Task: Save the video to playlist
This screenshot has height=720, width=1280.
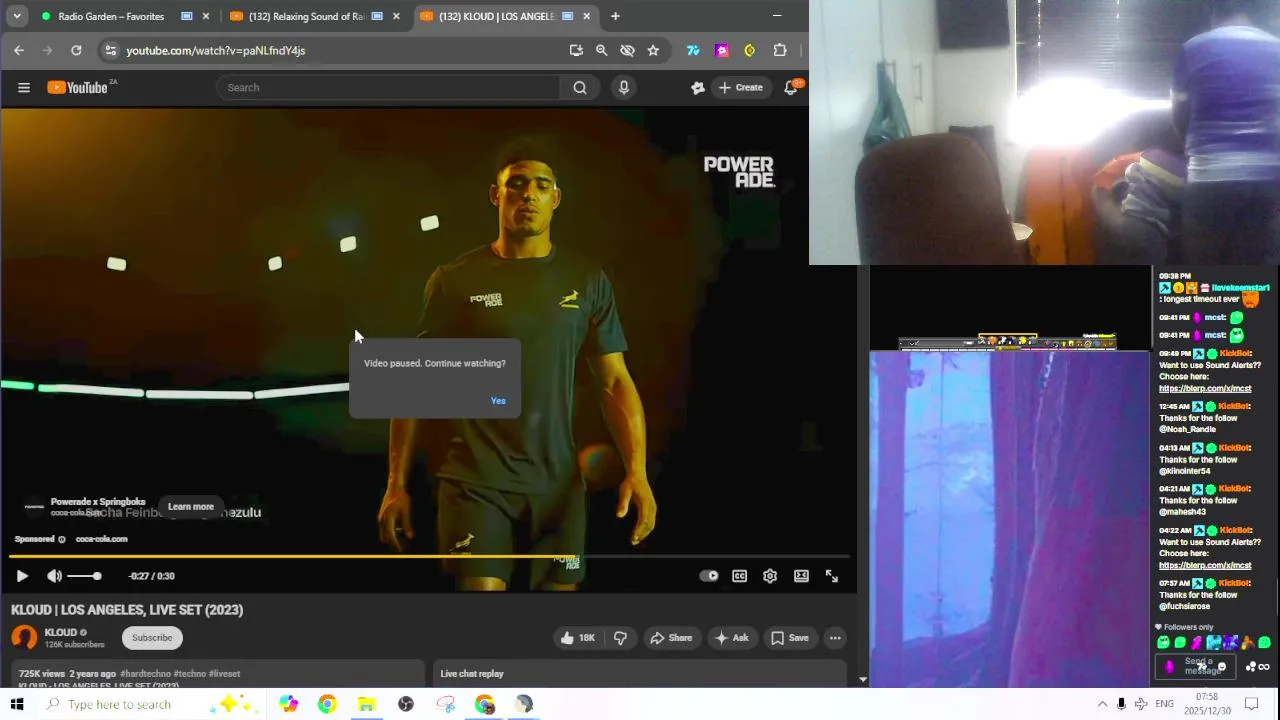Action: pyautogui.click(x=789, y=638)
